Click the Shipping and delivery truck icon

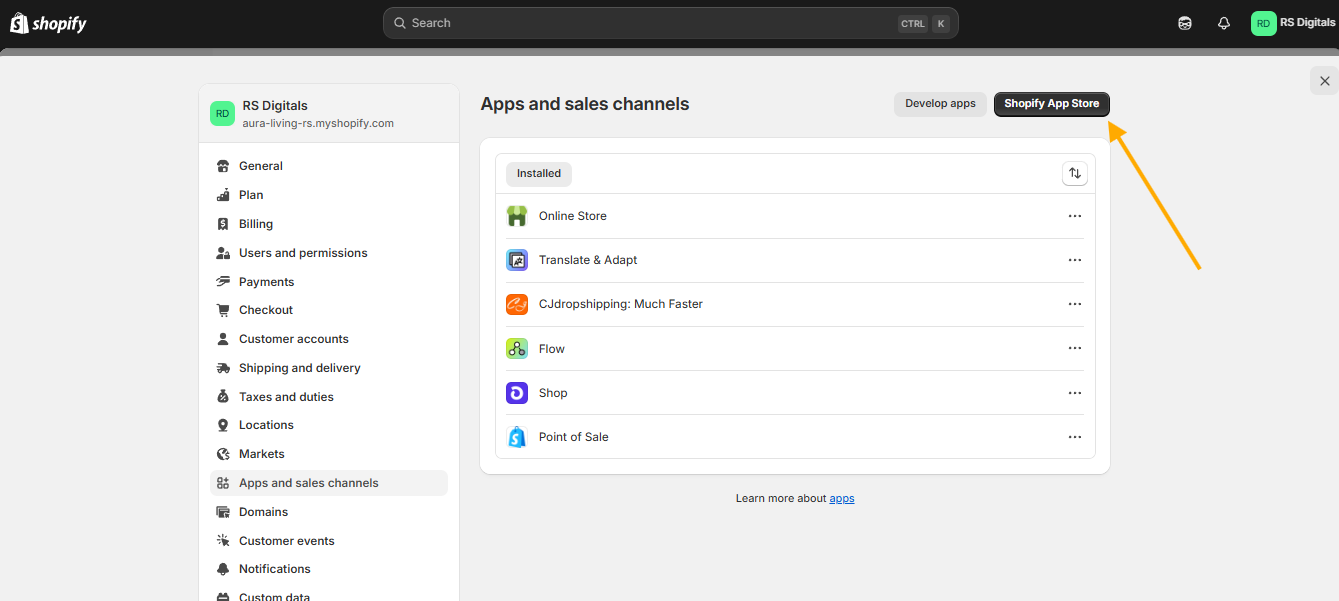(223, 368)
